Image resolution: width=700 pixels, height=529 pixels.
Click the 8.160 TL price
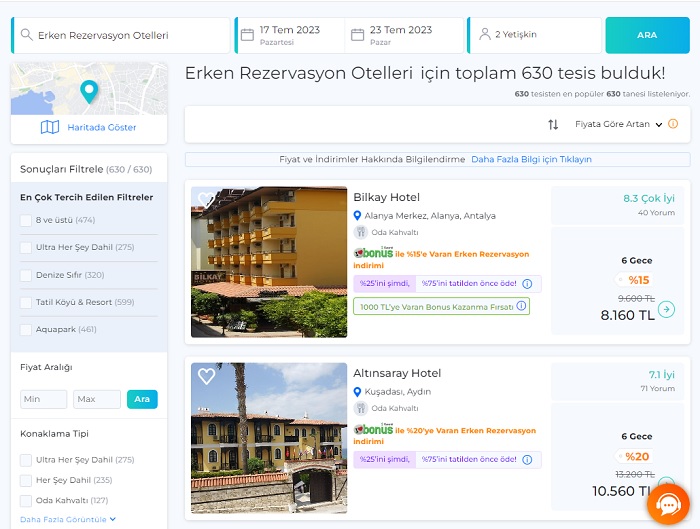[627, 315]
